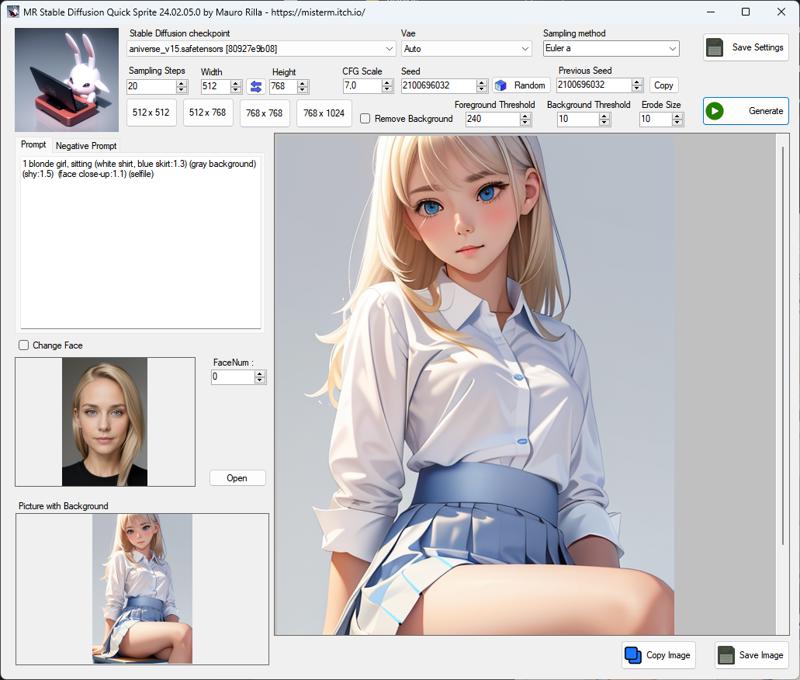This screenshot has height=680, width=800.
Task: Switch to the Negative Prompt tab
Action: coord(86,146)
